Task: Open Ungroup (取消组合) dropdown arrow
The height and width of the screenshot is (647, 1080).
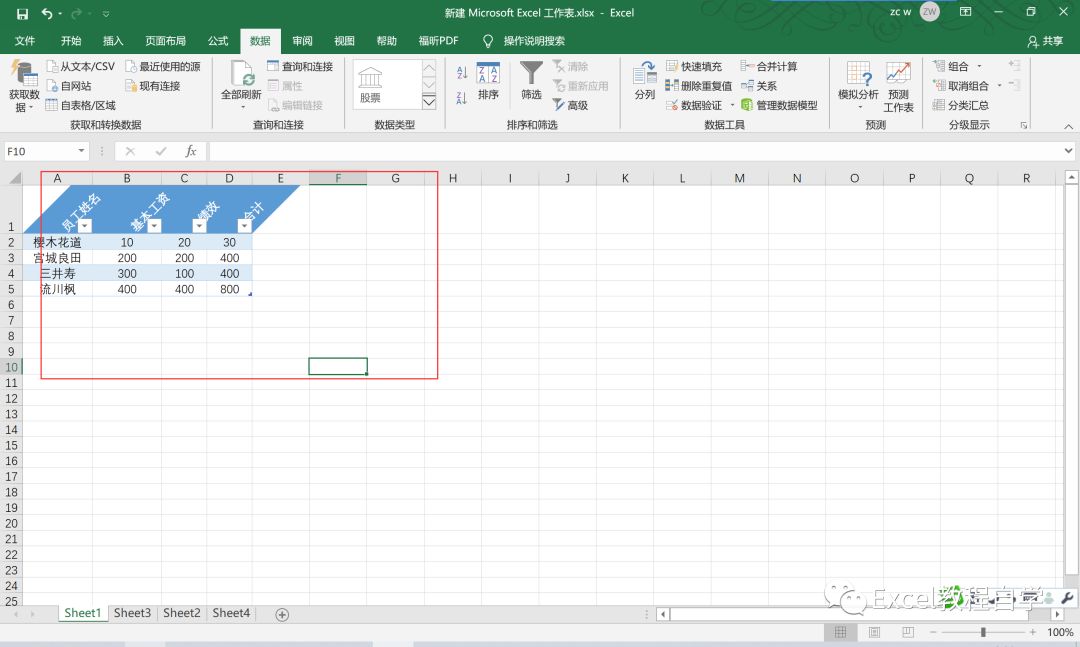Action: (x=999, y=85)
